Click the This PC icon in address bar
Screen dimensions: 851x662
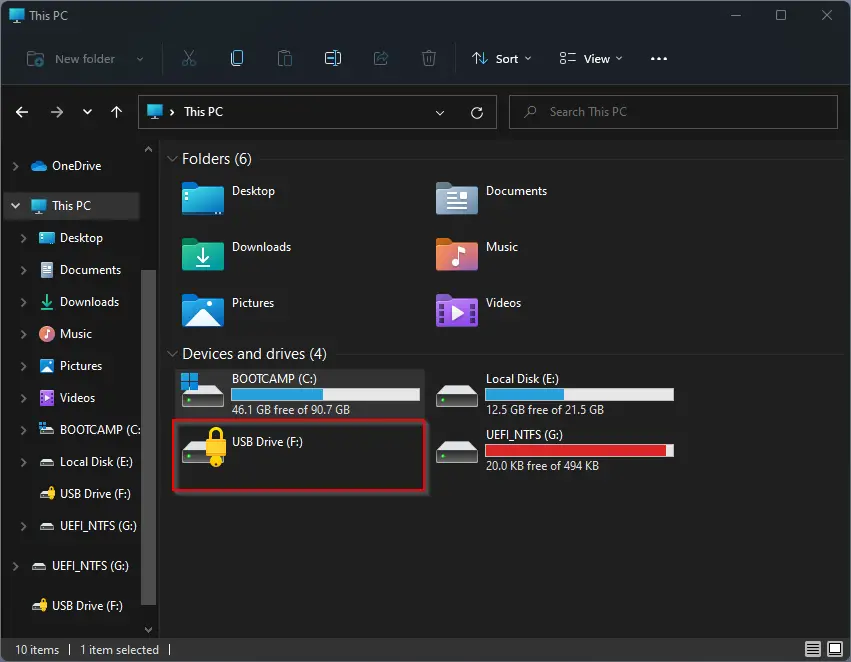pos(155,112)
